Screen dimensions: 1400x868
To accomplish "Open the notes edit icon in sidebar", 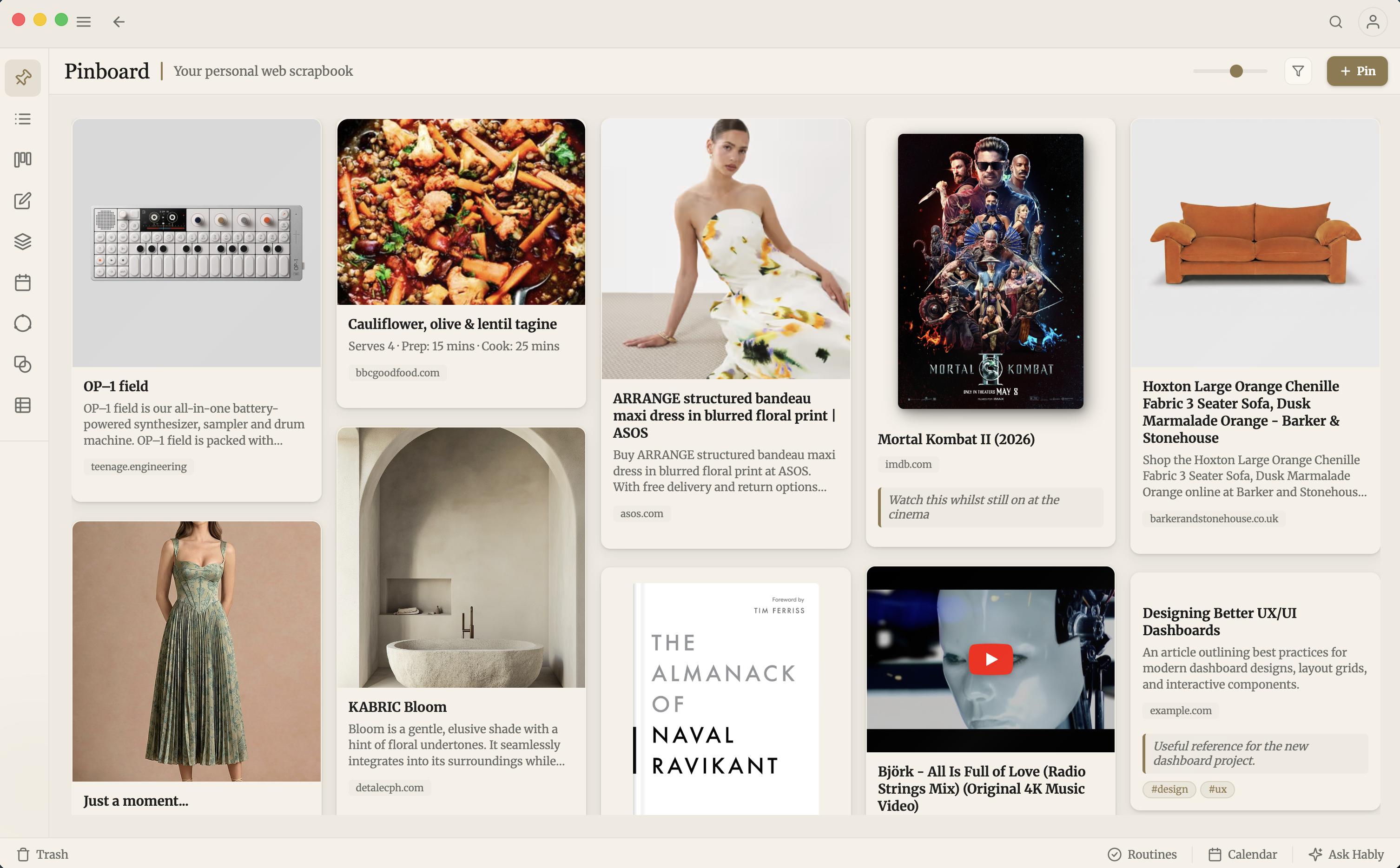I will [23, 200].
